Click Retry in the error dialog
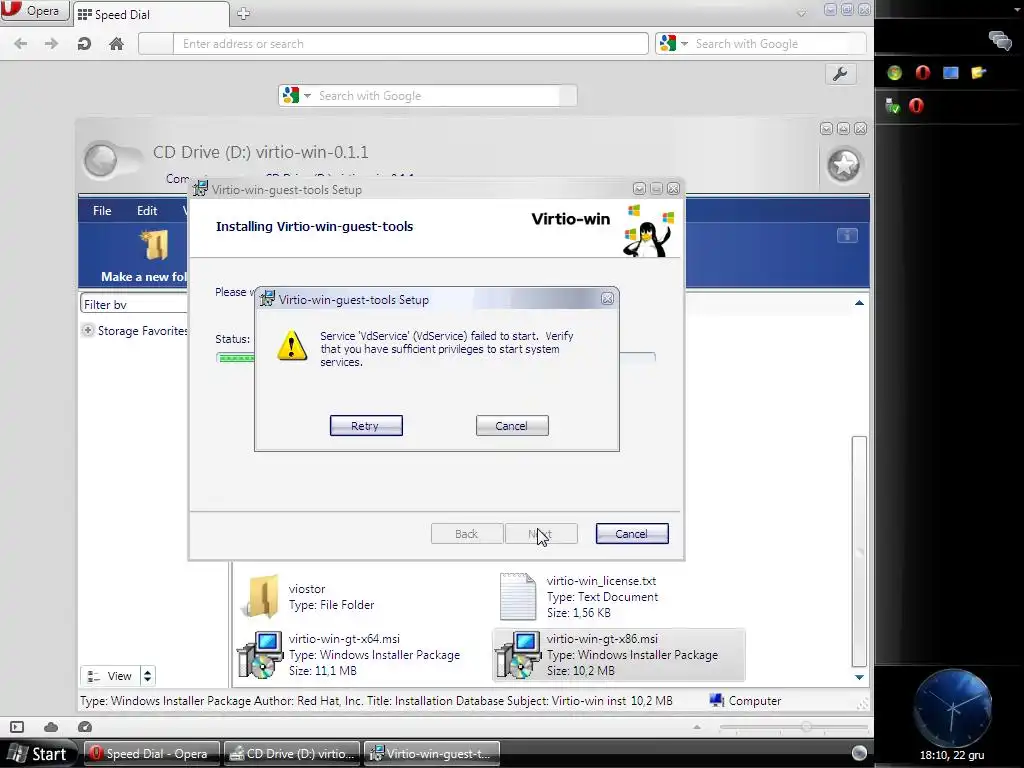Image resolution: width=1024 pixels, height=768 pixels. (366, 426)
